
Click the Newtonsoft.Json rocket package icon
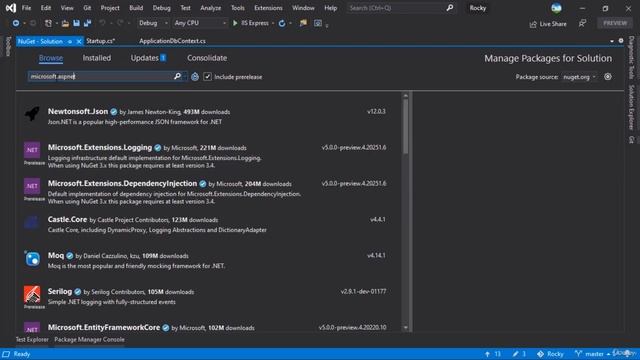[x=32, y=114]
